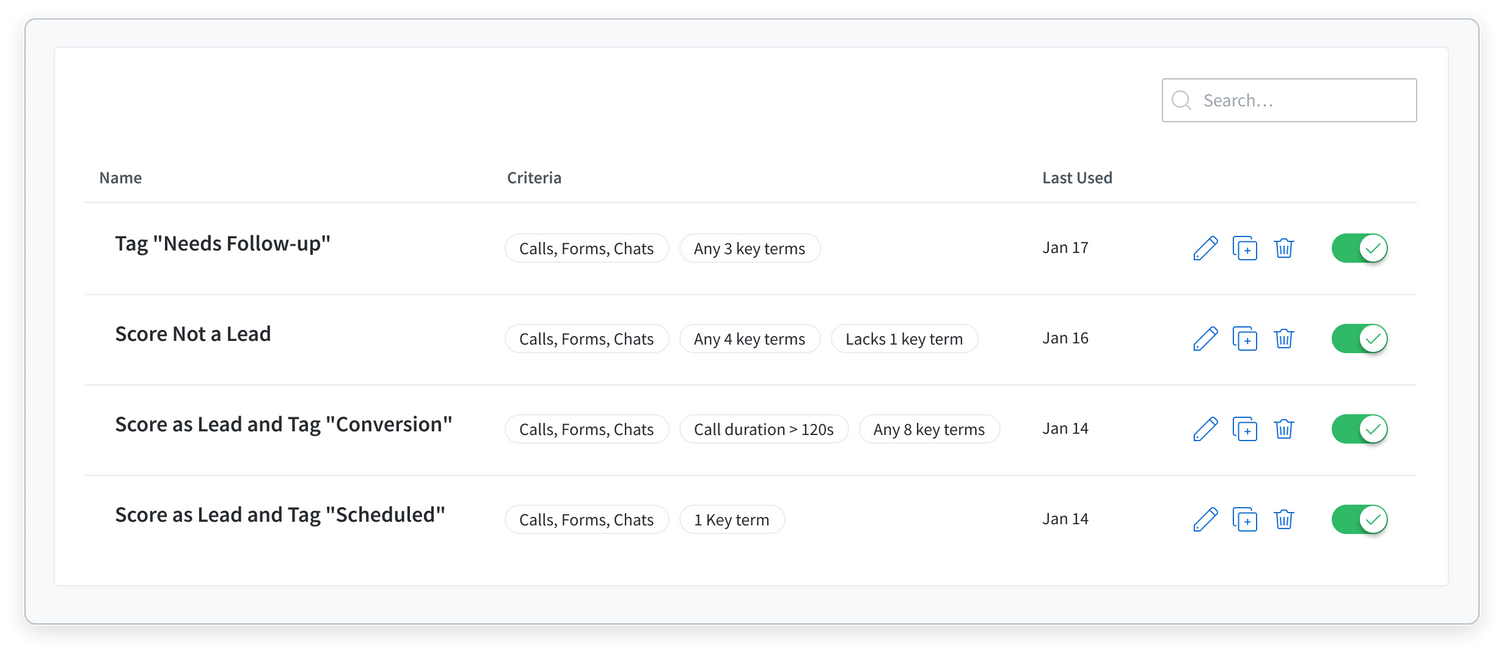Click the Search input field

[1300, 100]
